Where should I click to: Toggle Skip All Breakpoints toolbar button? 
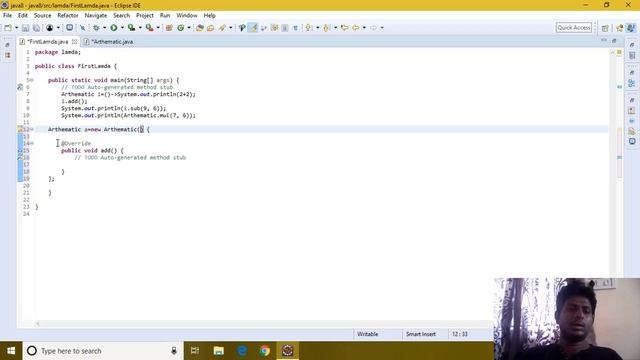pyautogui.click(x=82, y=28)
